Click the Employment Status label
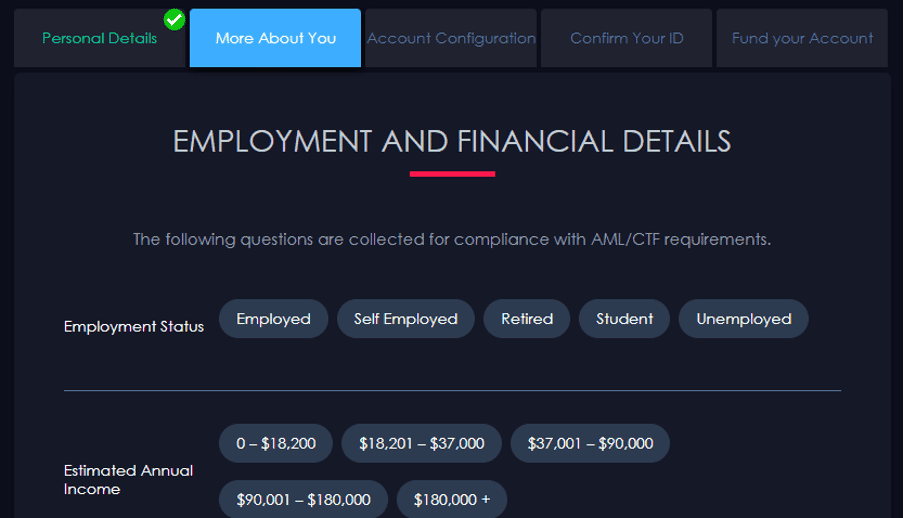This screenshot has width=904, height=518. 134,326
